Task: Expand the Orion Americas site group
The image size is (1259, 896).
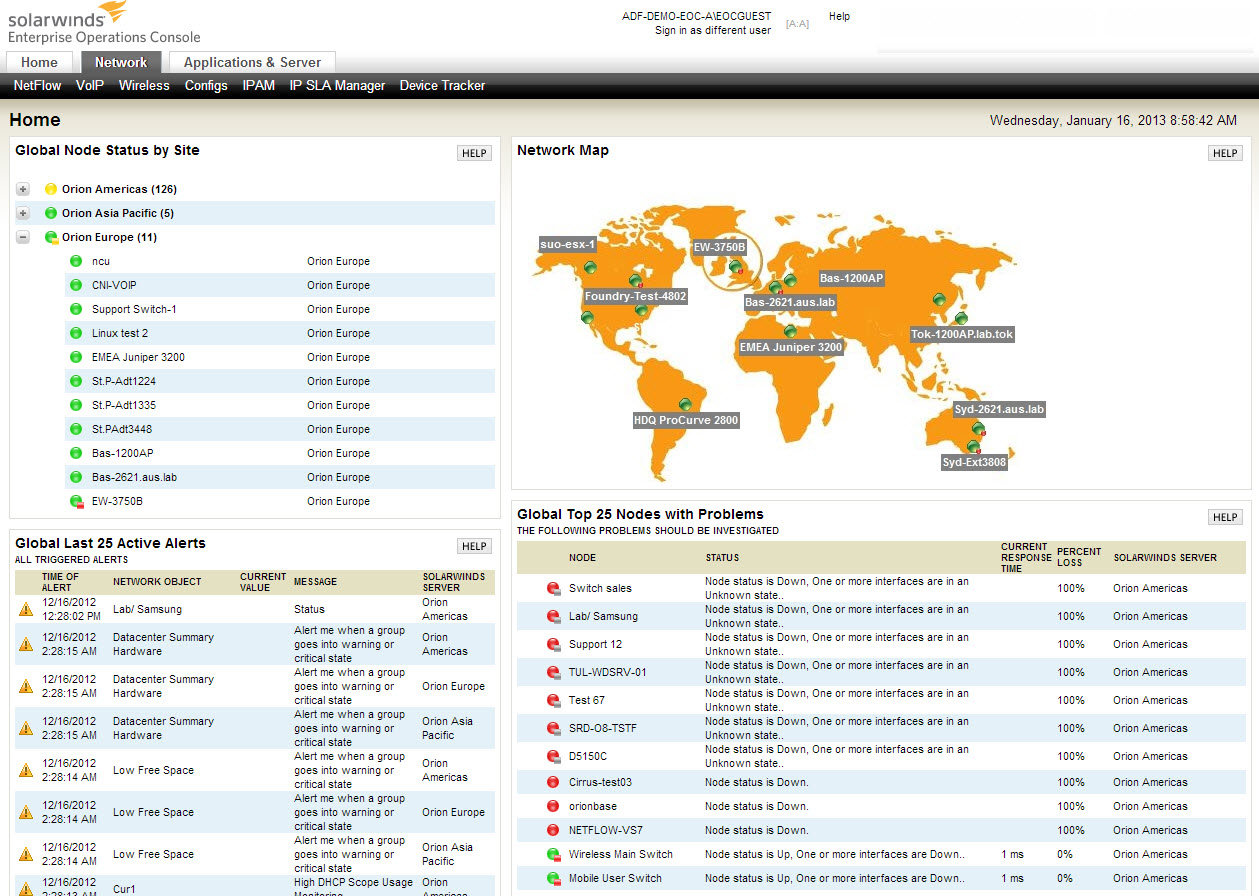Action: (23, 189)
